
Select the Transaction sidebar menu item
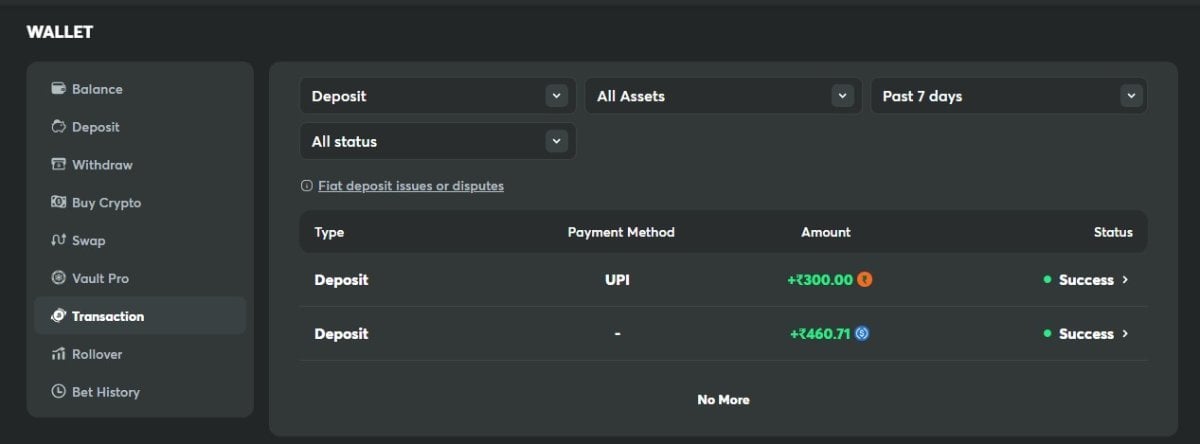(x=108, y=316)
